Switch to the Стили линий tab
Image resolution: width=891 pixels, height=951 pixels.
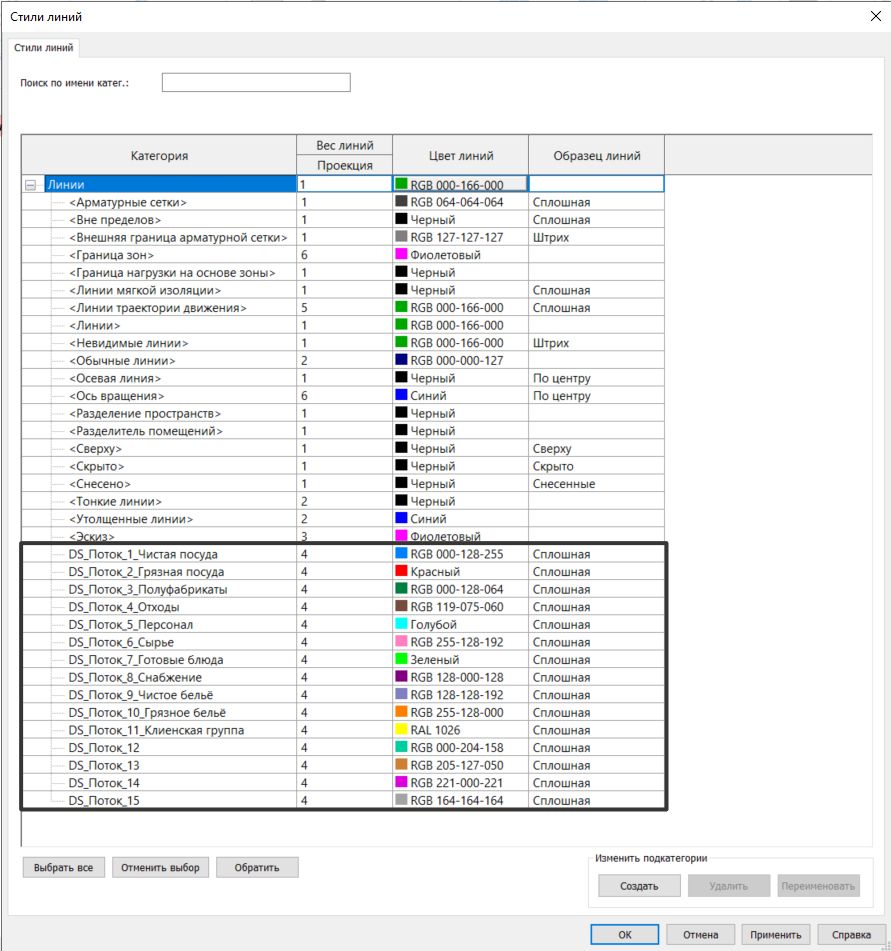pos(43,48)
